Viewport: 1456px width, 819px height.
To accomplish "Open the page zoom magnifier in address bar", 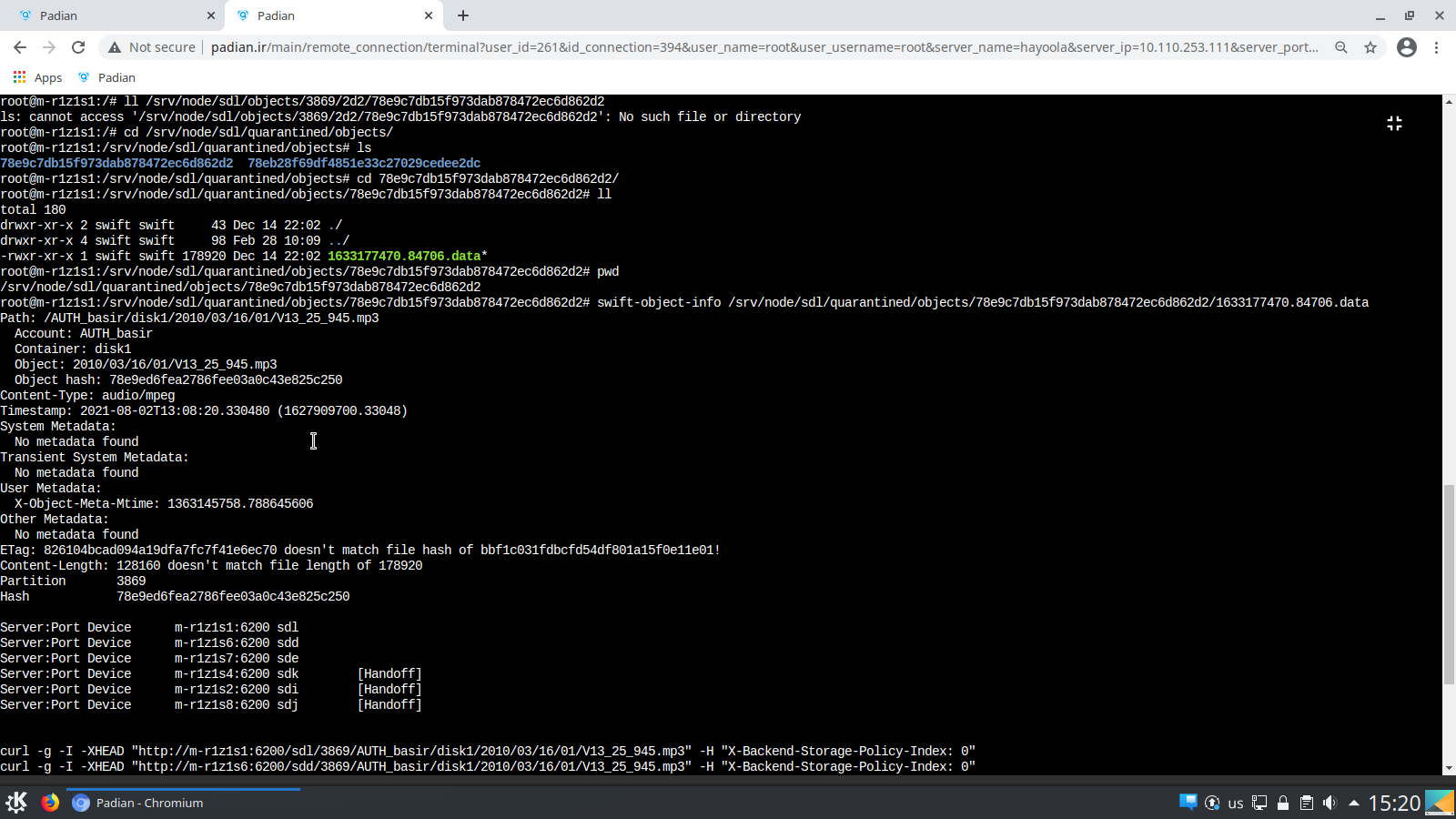I will tap(1341, 47).
